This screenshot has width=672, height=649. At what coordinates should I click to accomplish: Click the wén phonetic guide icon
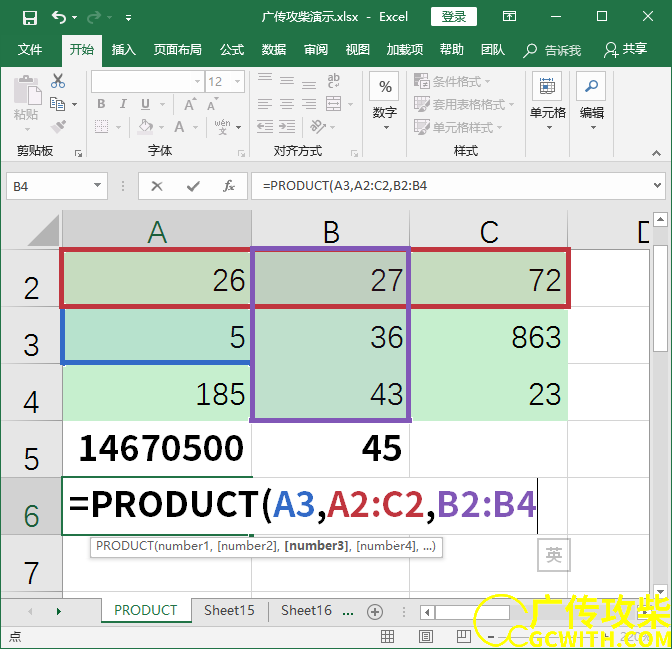[222, 127]
